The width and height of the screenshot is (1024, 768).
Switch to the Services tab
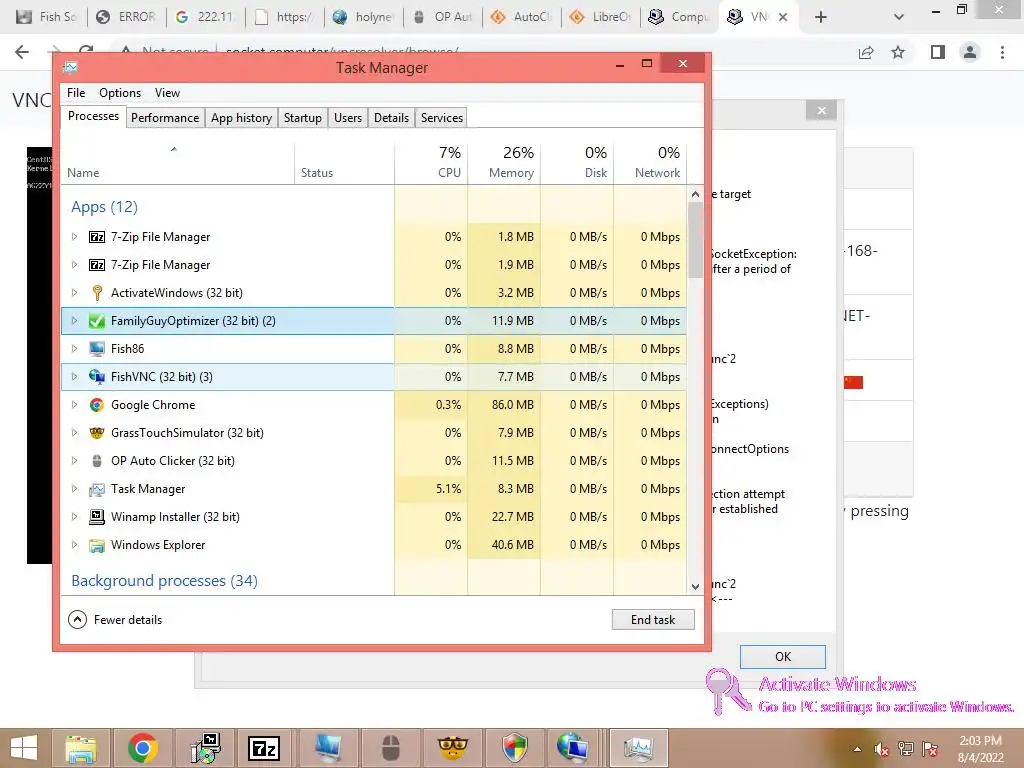point(441,118)
